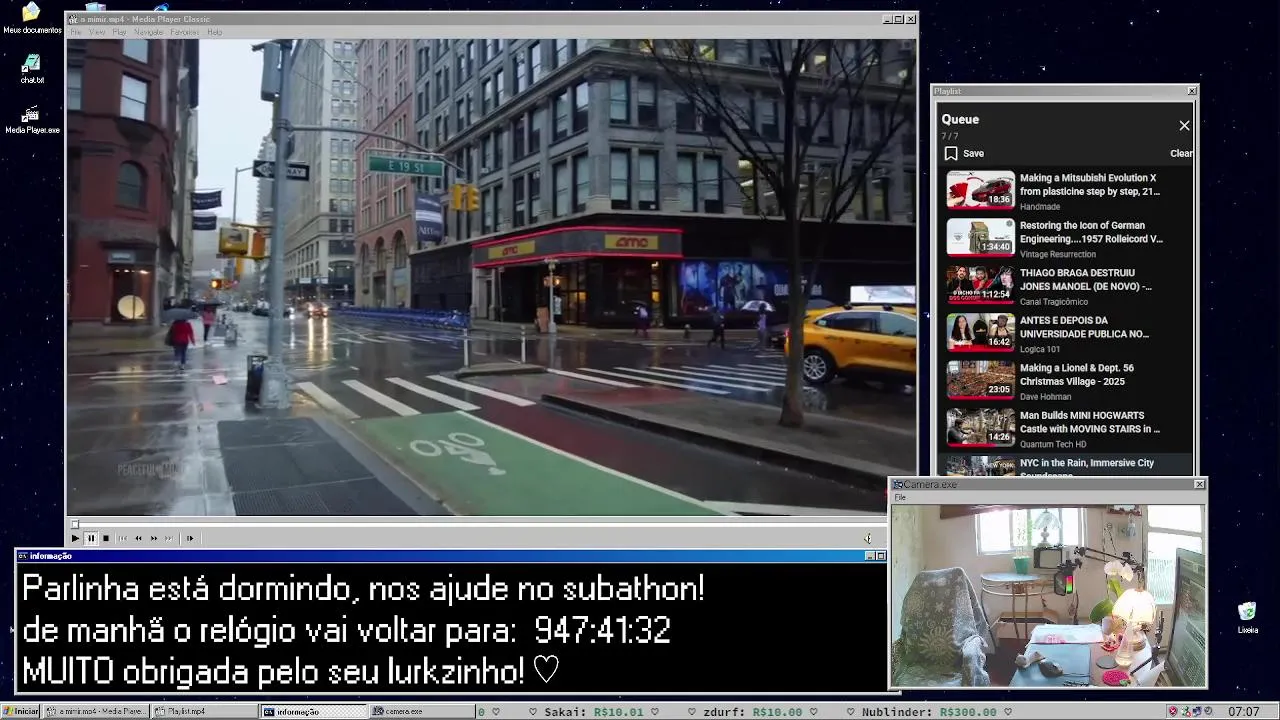Click the Play button in Media Player Classic
This screenshot has height=720, width=1280.
pos(75,538)
